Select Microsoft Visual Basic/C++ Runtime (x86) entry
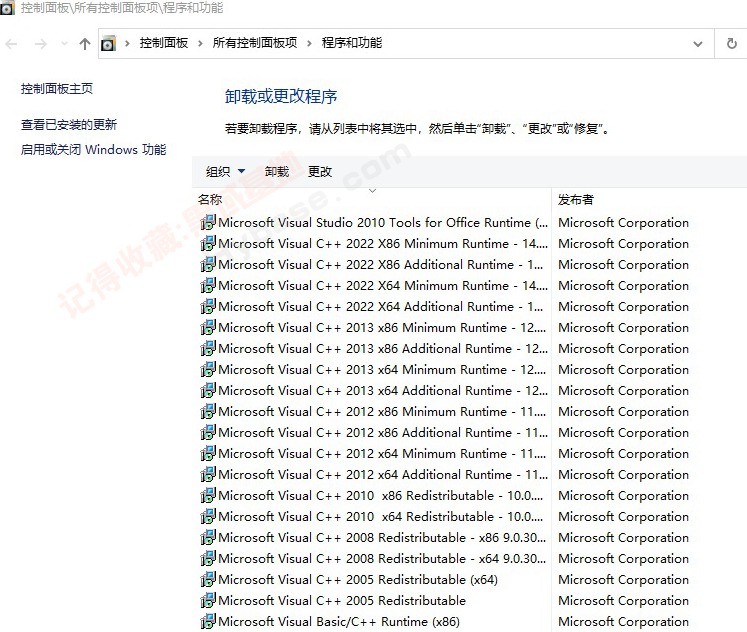This screenshot has height=632, width=747. click(x=339, y=621)
